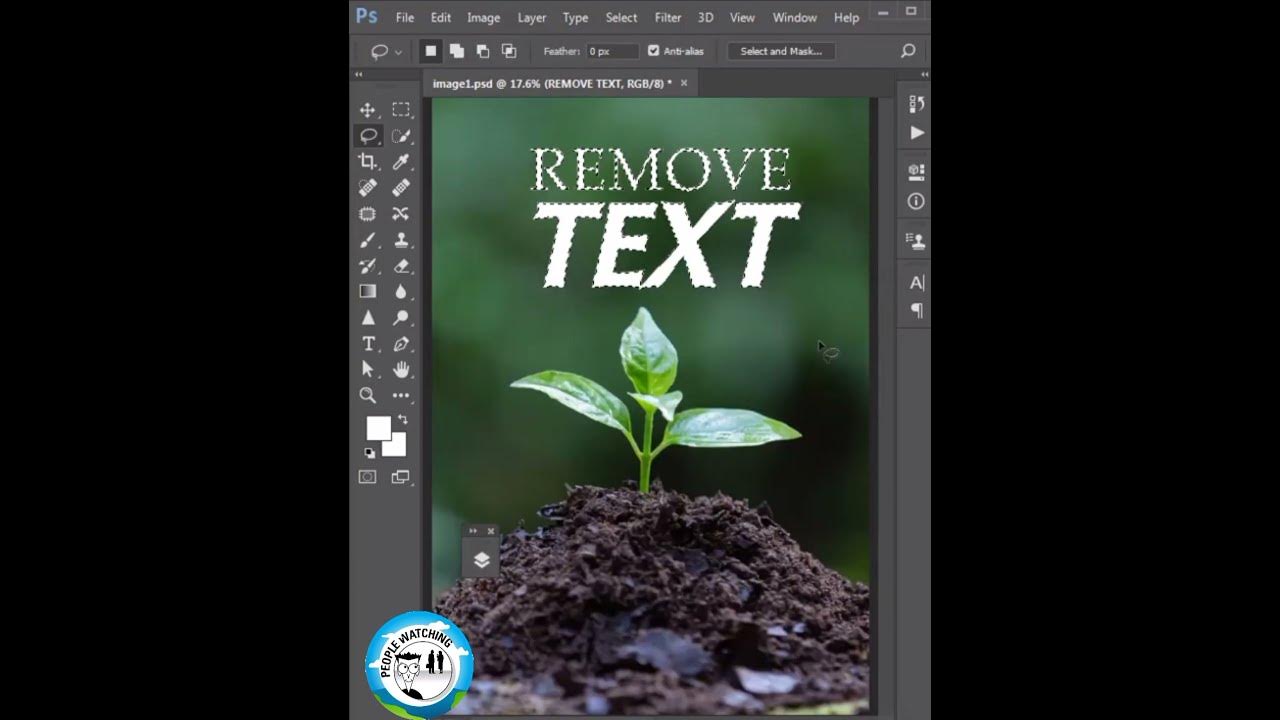Select the Path Selection arrow tool
The height and width of the screenshot is (720, 1280).
tap(367, 369)
